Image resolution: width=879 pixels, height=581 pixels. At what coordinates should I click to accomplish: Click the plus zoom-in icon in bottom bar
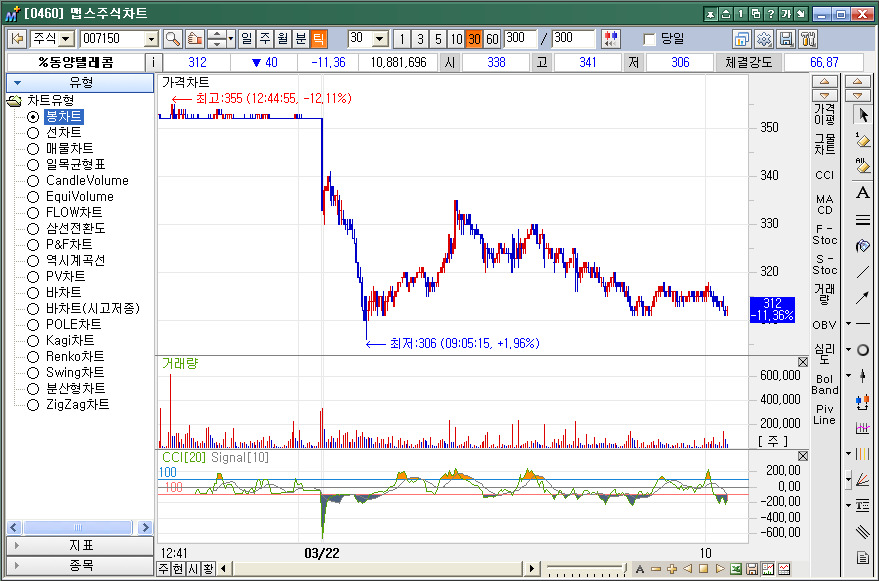click(672, 569)
